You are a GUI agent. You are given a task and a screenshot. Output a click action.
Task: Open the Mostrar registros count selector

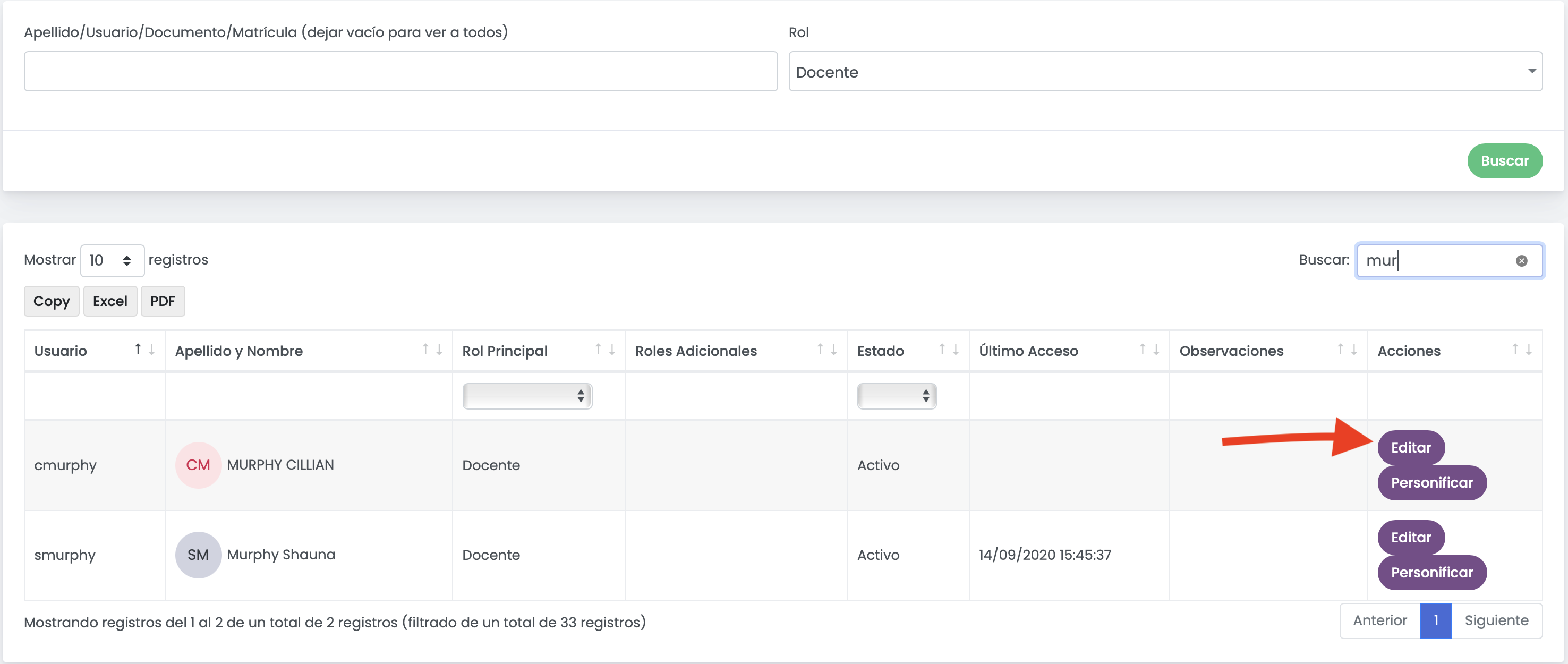[x=112, y=260]
